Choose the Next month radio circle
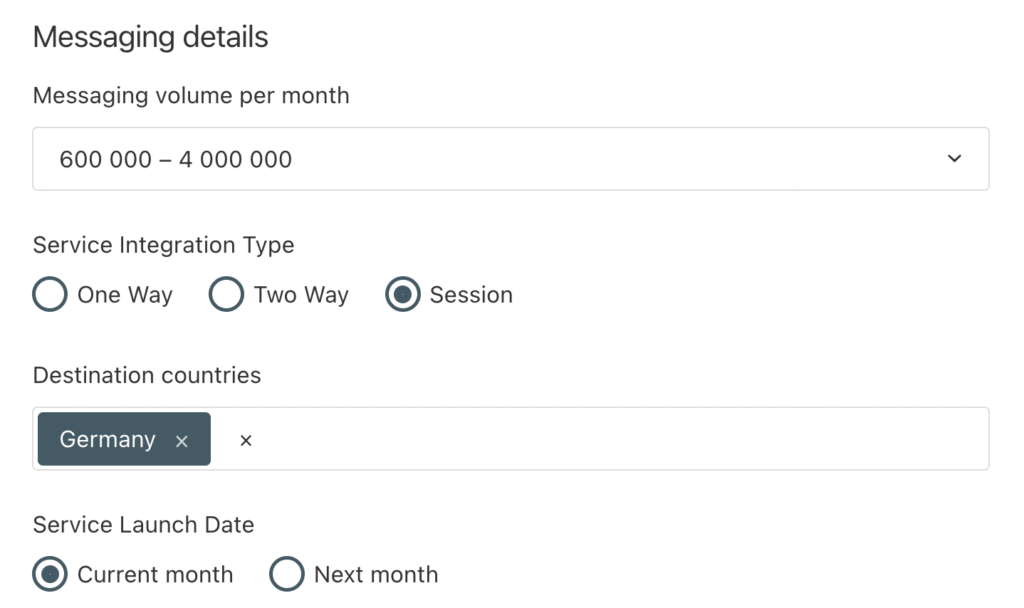Screen dimensions: 1024x608 click(x=287, y=574)
